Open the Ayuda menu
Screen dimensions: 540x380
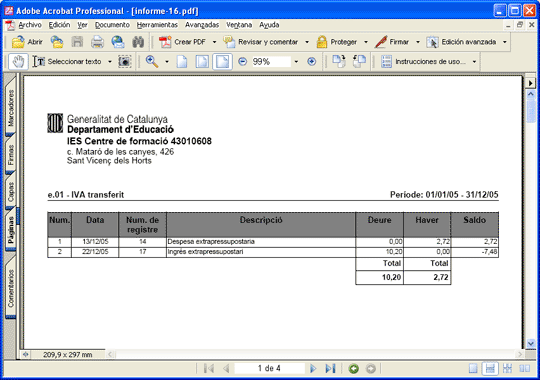pyautogui.click(x=269, y=25)
